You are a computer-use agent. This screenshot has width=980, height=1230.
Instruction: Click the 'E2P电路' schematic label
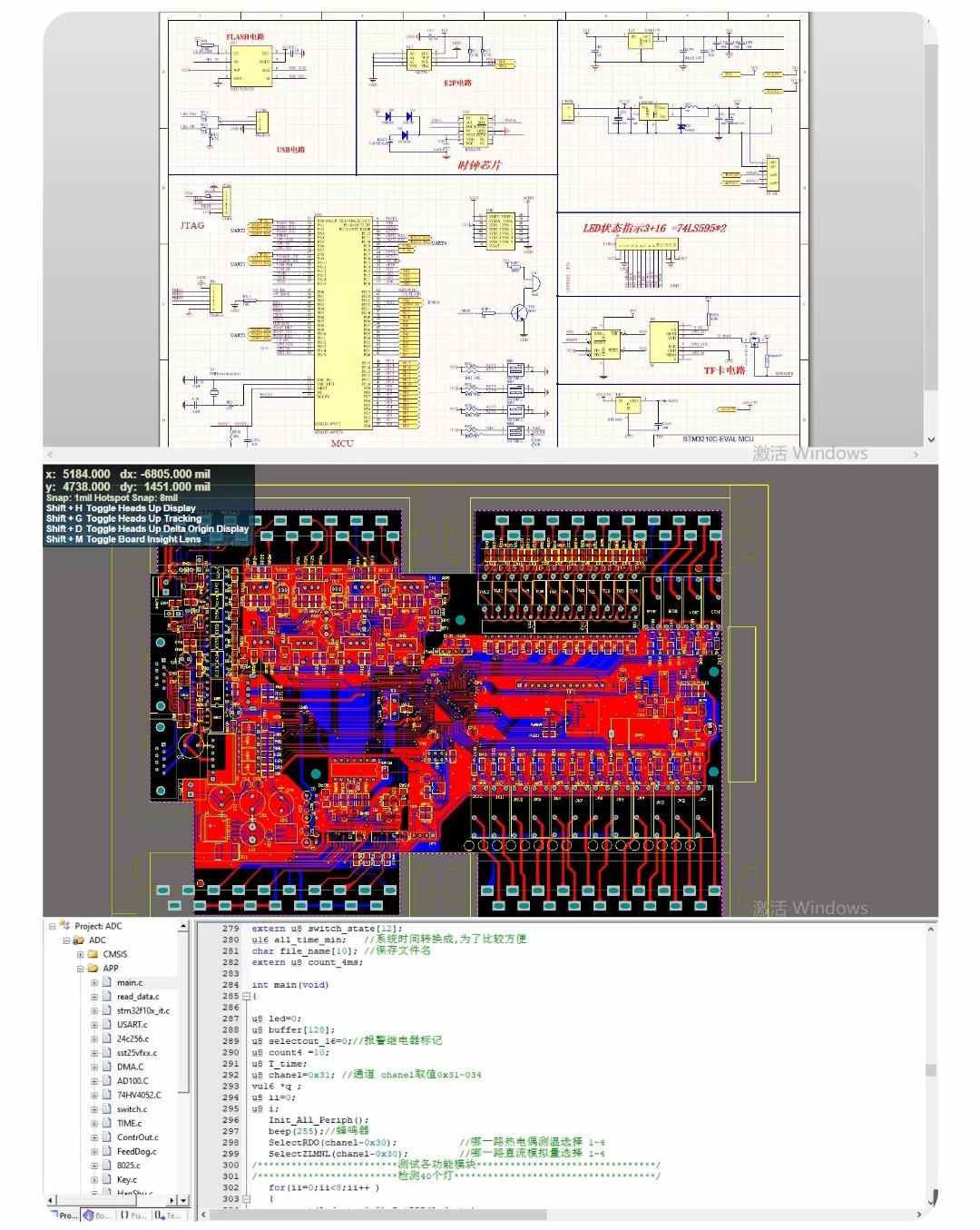pyautogui.click(x=457, y=84)
